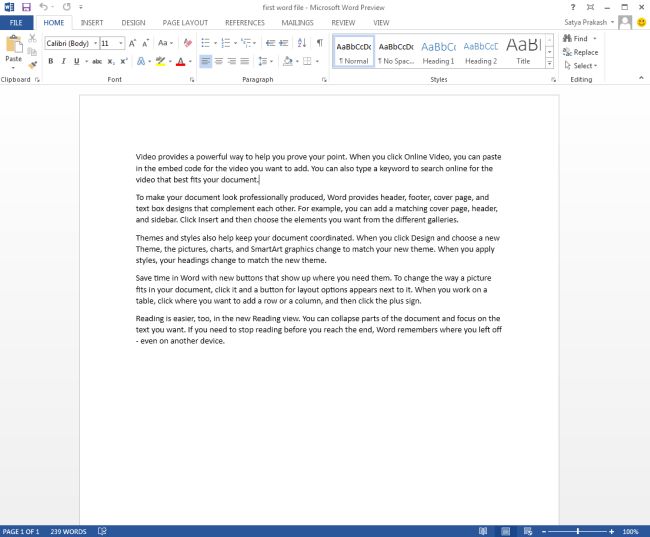Activate the Format Painter brush

32,65
